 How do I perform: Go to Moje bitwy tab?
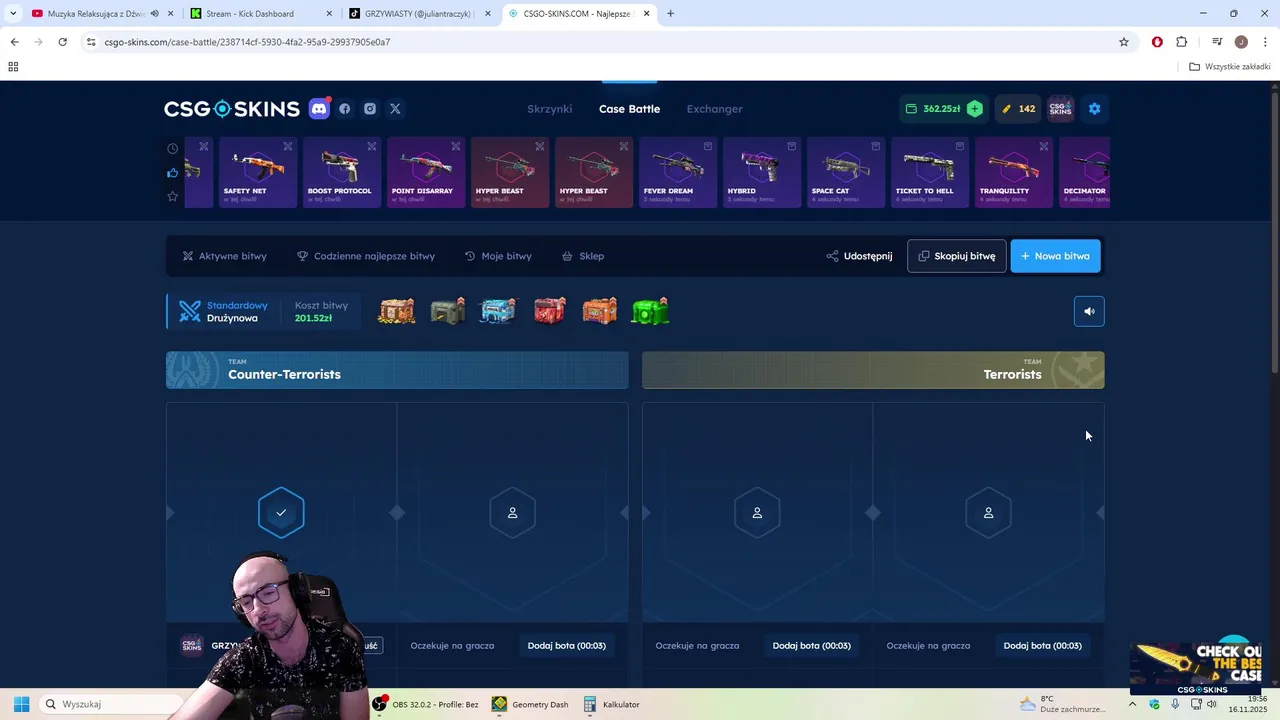pos(498,256)
